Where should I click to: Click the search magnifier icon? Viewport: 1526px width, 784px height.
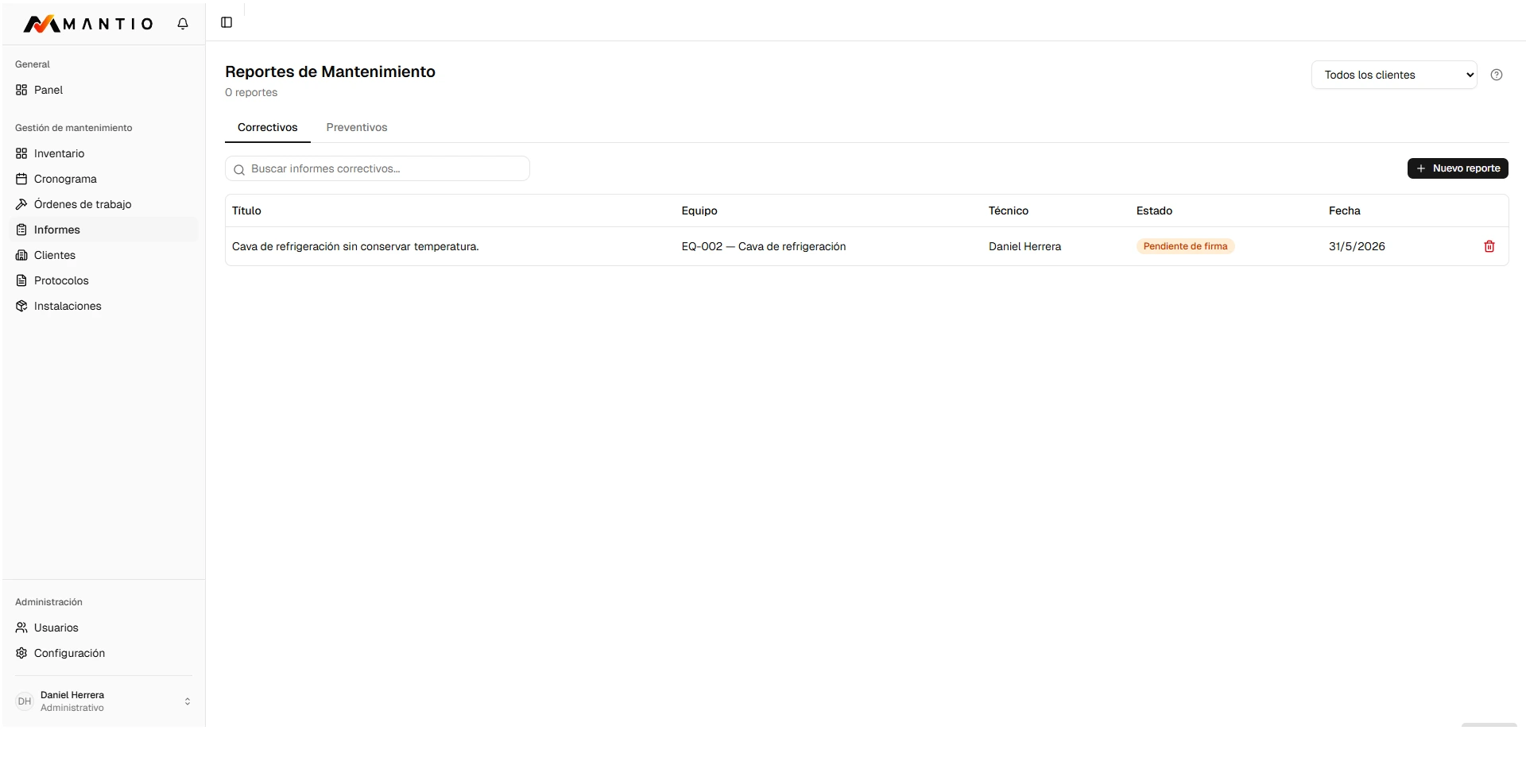(239, 169)
